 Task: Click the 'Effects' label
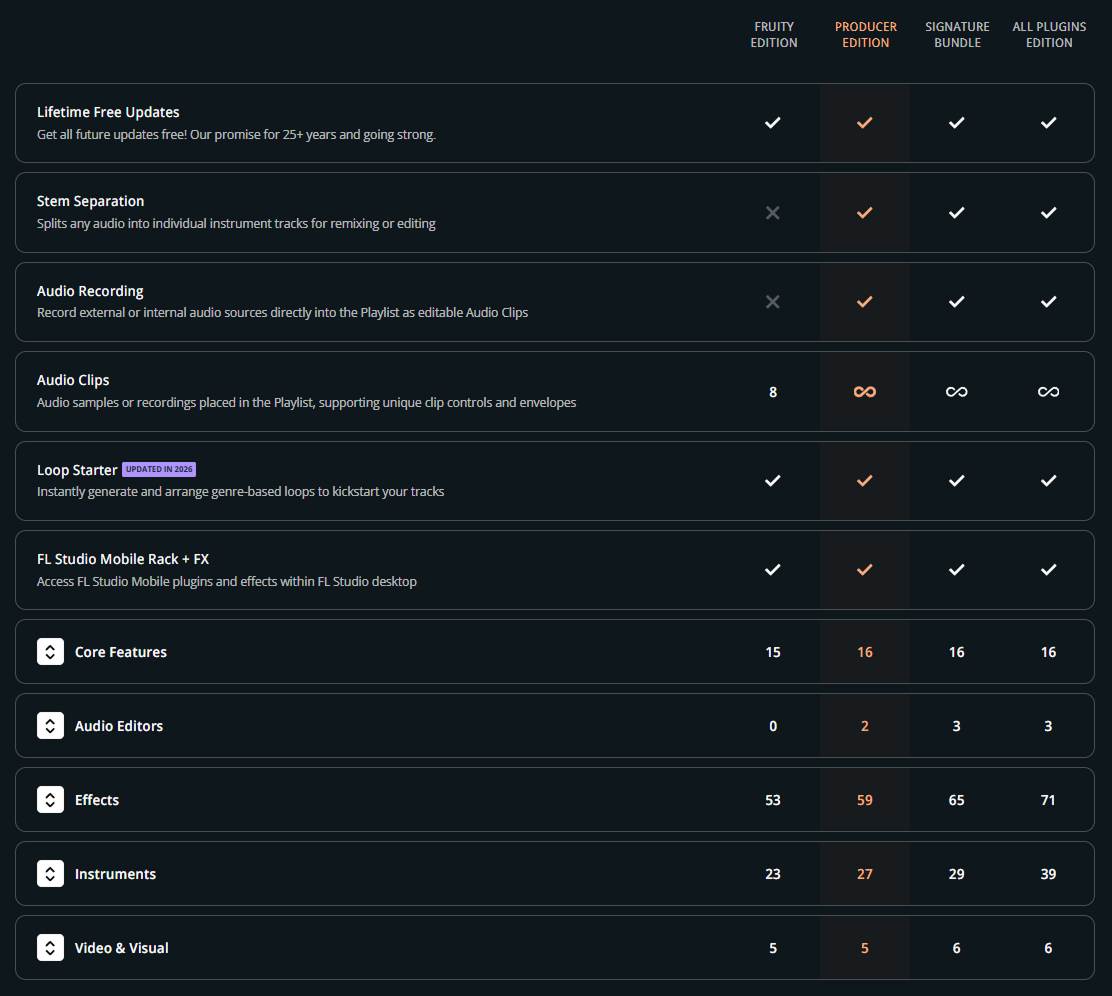click(x=96, y=799)
